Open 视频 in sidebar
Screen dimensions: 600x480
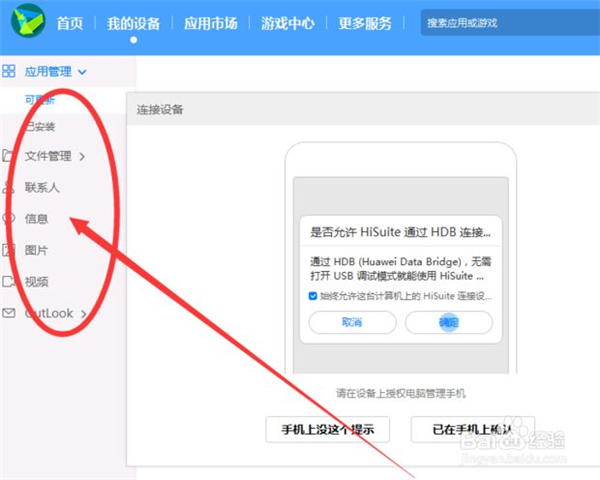pos(36,282)
